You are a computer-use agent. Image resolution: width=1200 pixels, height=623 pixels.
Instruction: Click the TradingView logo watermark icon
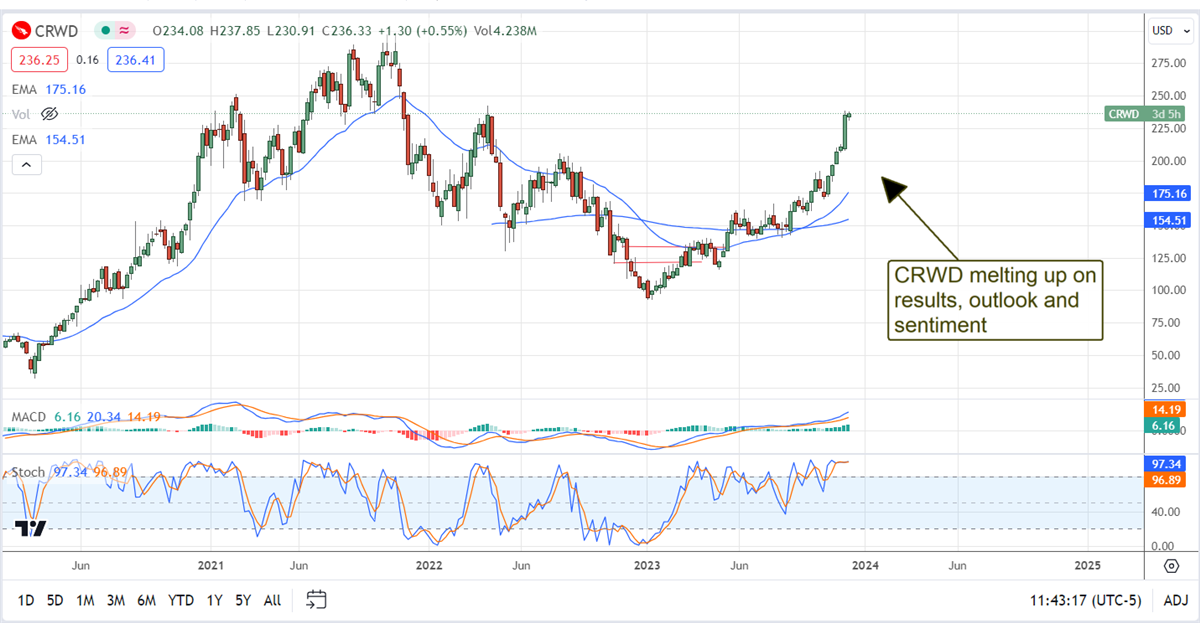click(31, 529)
